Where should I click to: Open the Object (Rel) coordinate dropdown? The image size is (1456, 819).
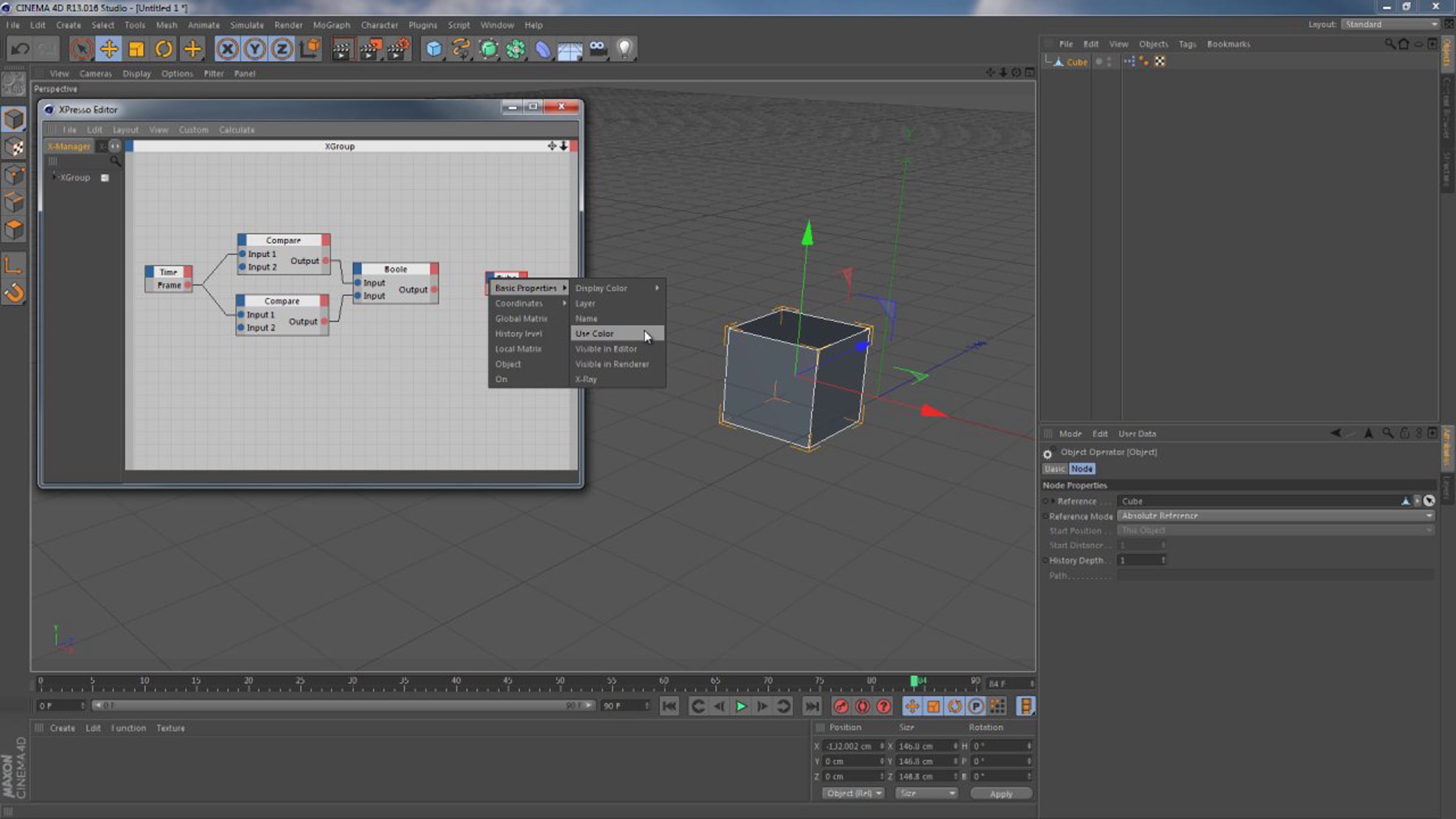(854, 794)
